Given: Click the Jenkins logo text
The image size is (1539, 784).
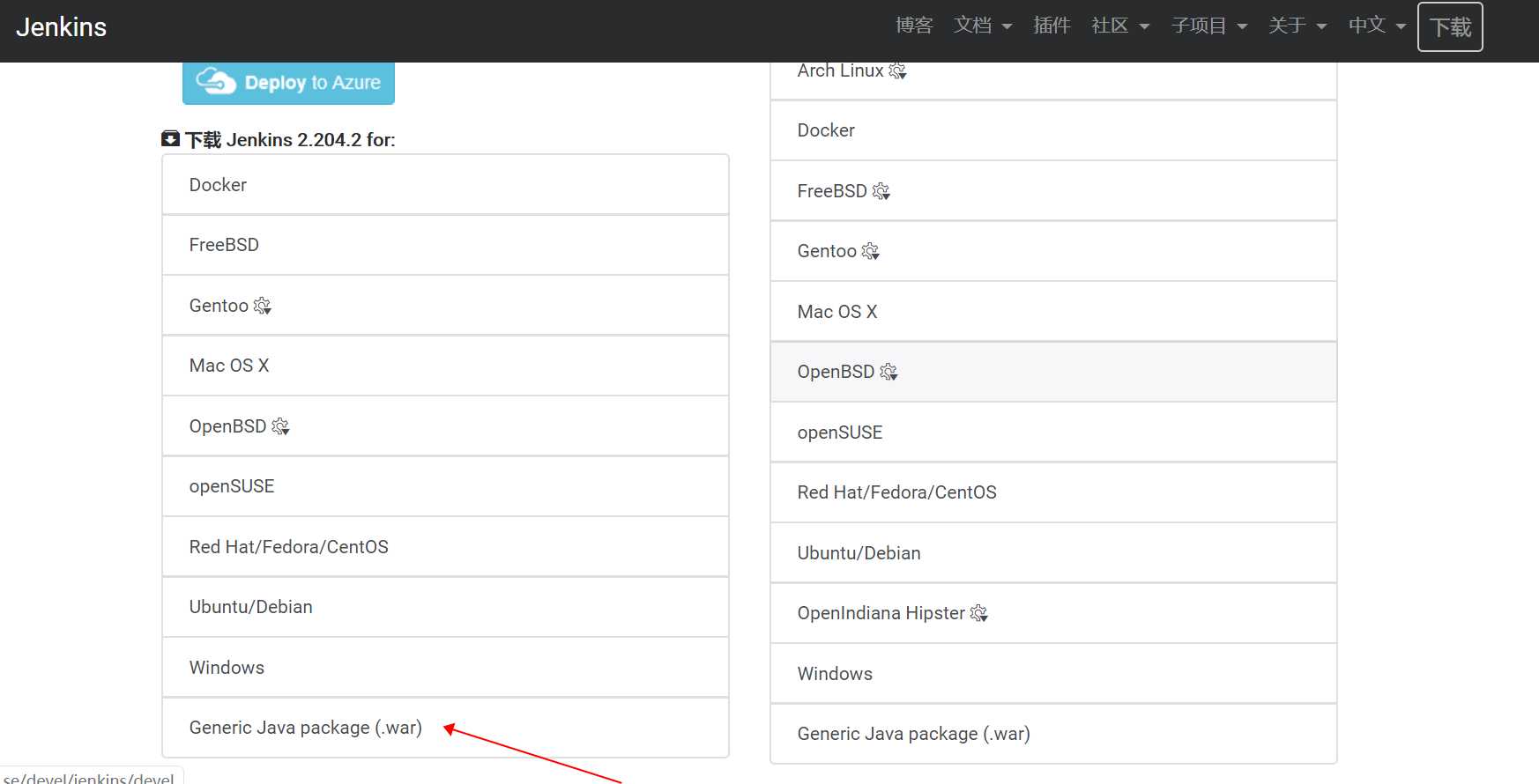Looking at the screenshot, I should coord(61,27).
